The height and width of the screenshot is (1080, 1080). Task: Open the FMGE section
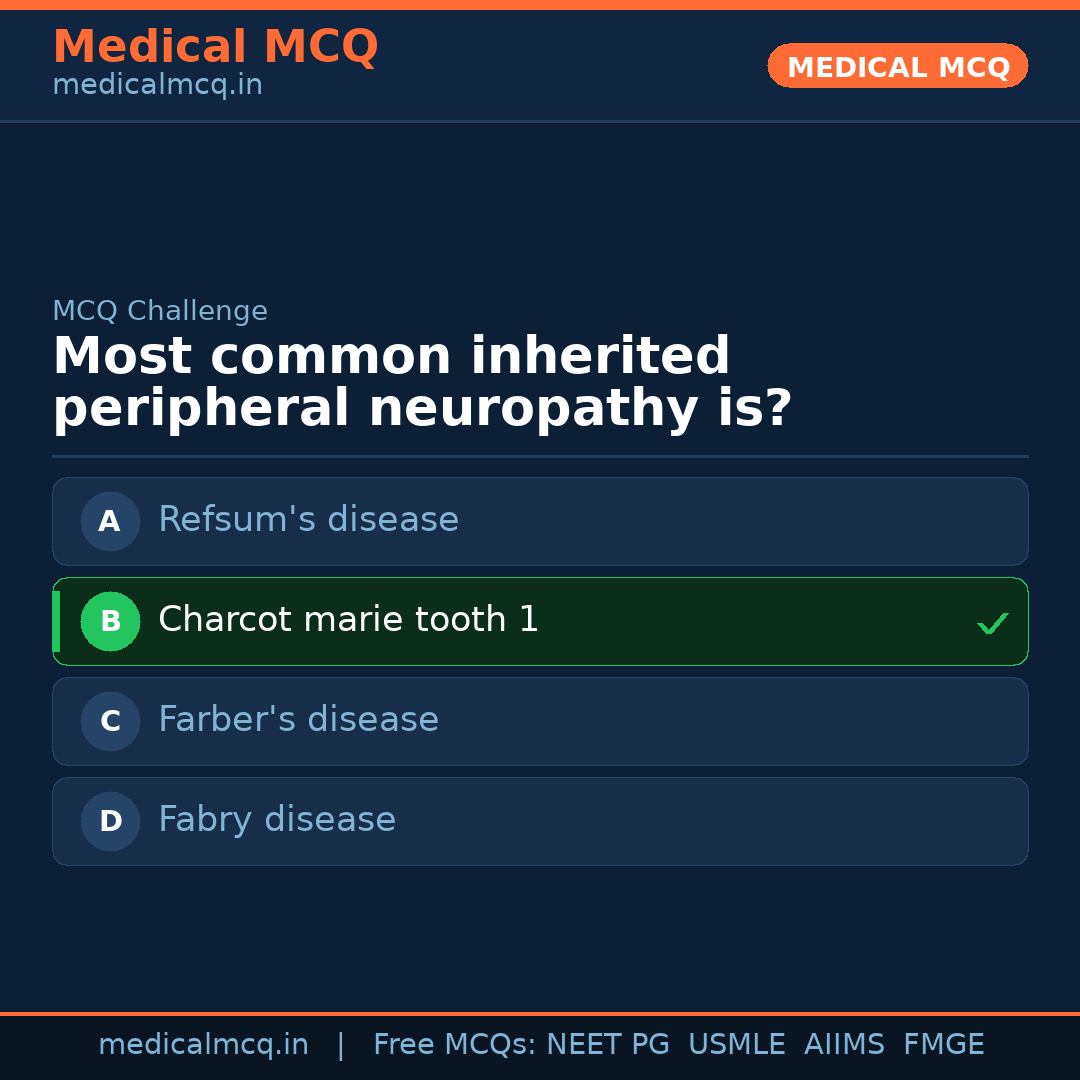coord(943,1043)
